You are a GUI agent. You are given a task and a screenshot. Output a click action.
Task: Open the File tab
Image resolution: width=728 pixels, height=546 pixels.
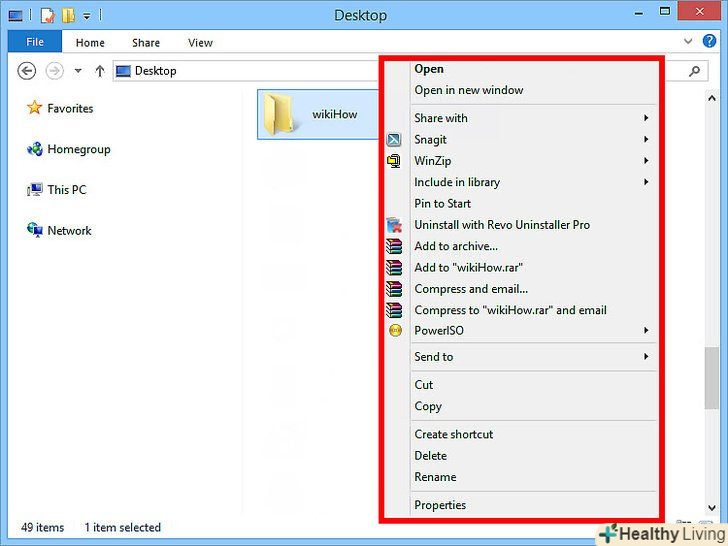(35, 42)
